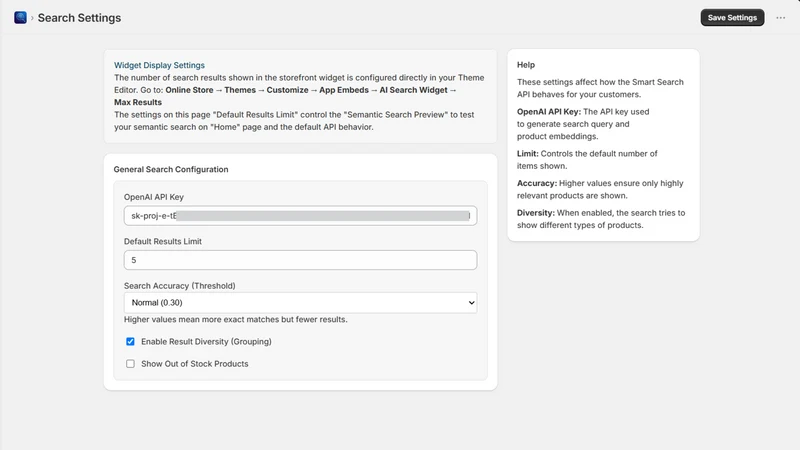Enable Show Out of Stock Products
The image size is (800, 450).
point(131,364)
